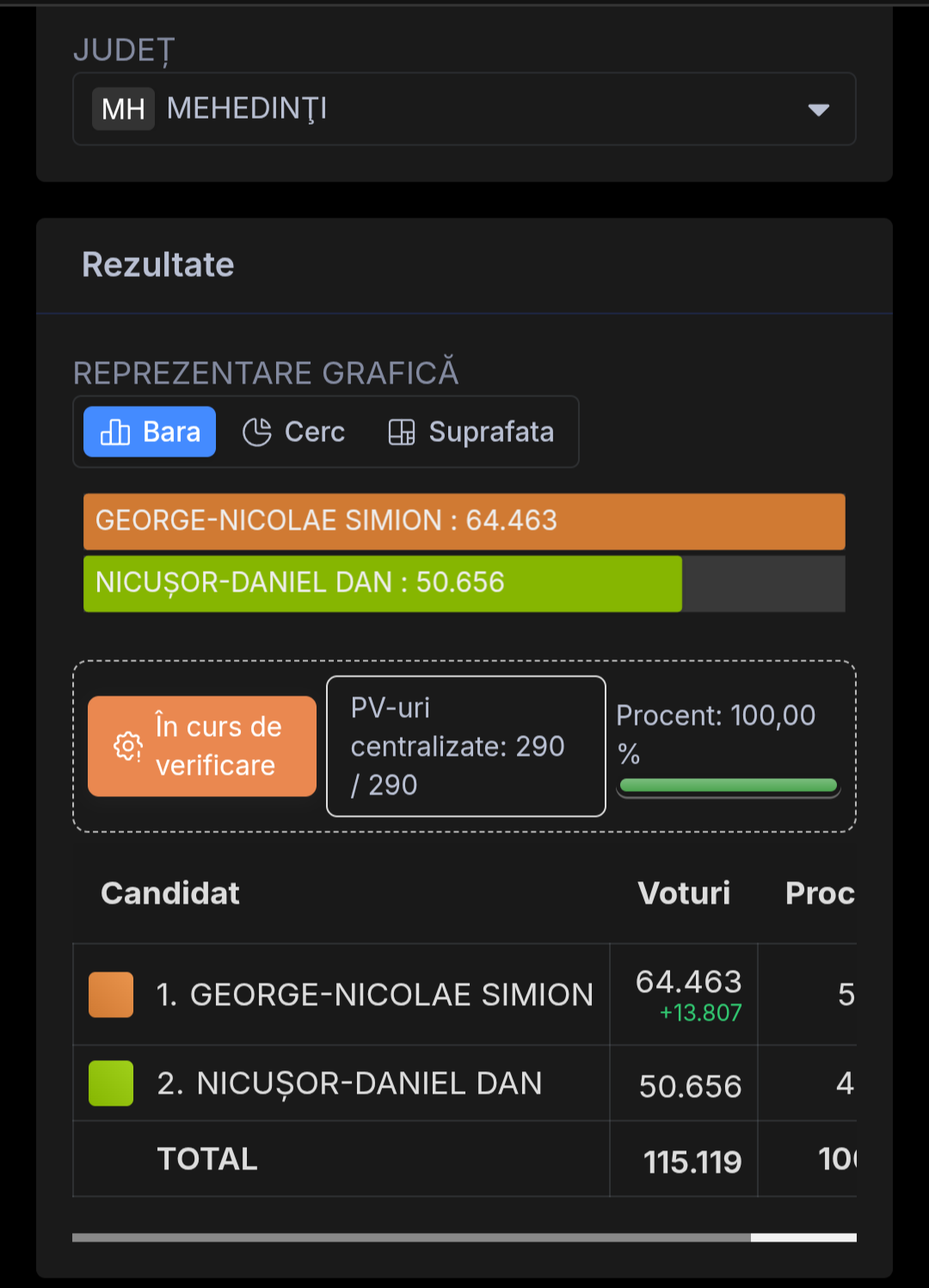Click the PV-uri centralizate box

pyautogui.click(x=466, y=746)
